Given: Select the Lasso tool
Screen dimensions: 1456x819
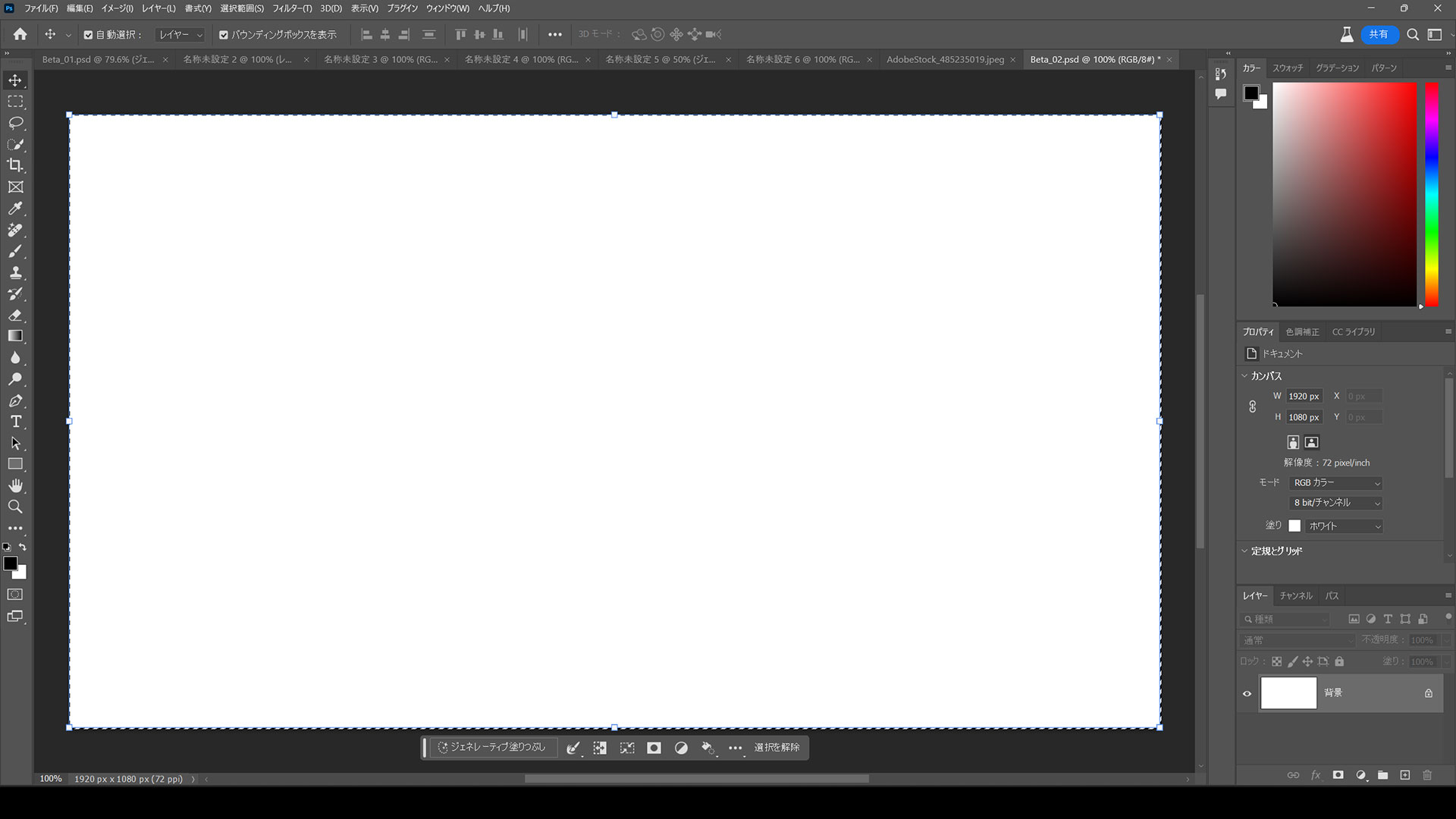Looking at the screenshot, I should [x=15, y=123].
